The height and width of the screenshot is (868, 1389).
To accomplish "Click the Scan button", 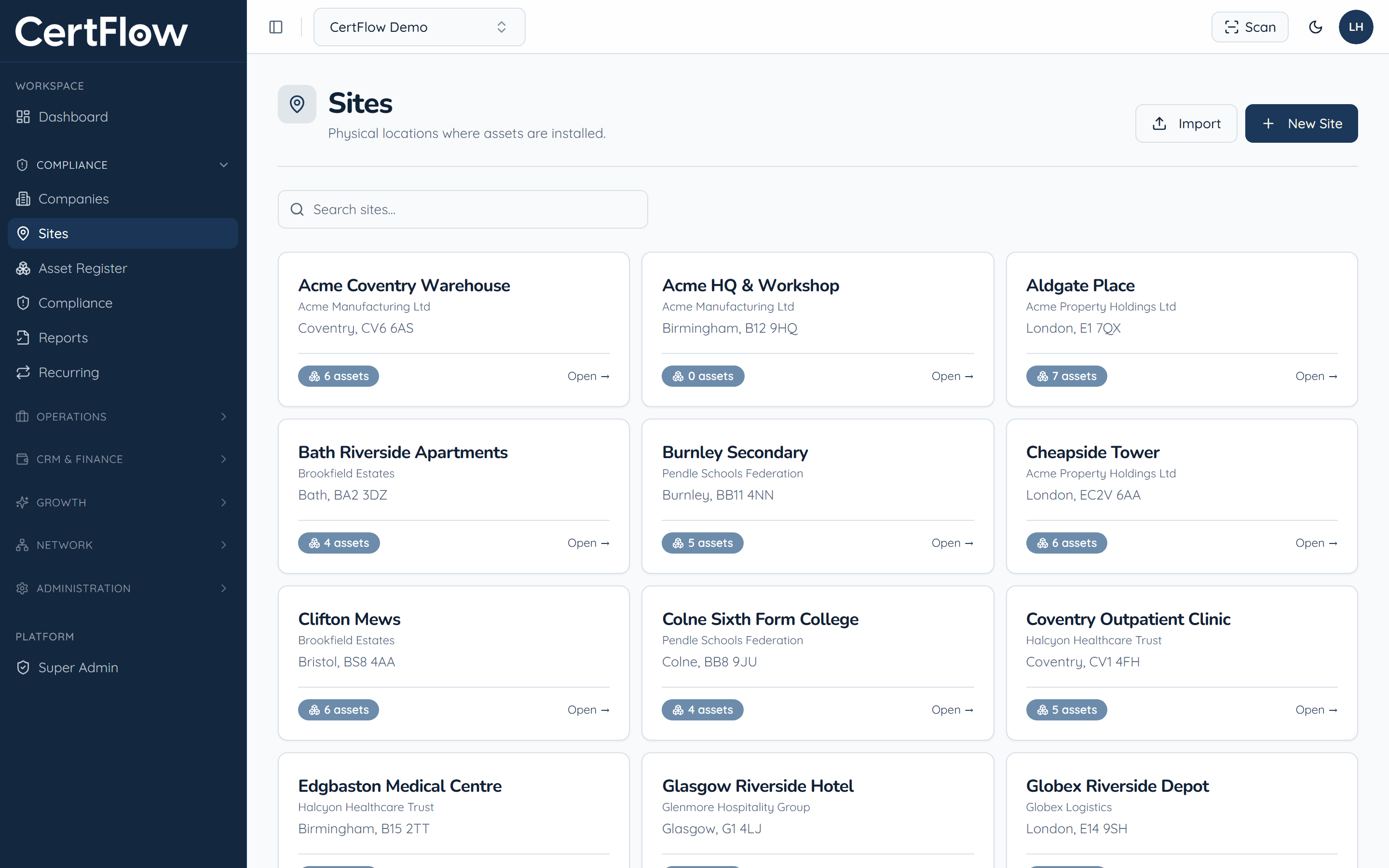I will pos(1250,27).
